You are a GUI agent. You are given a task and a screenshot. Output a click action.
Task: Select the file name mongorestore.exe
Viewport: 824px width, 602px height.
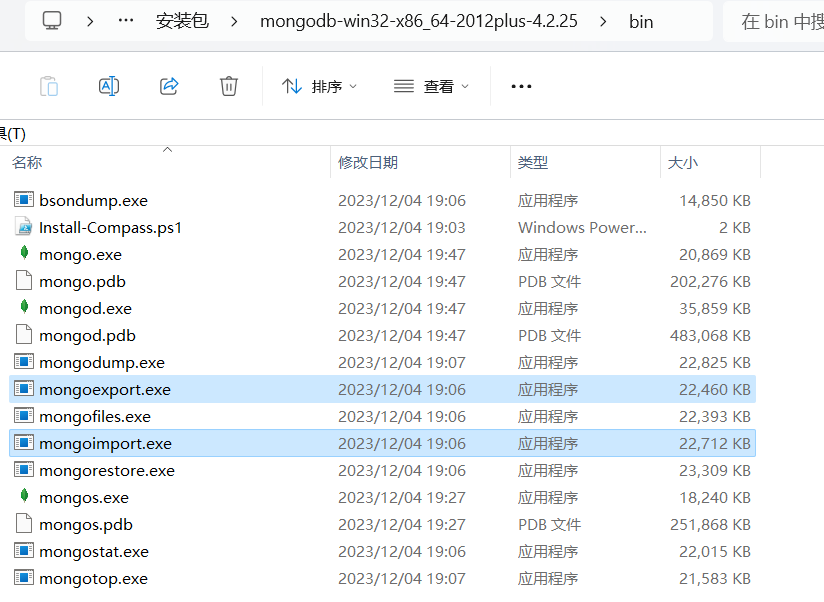107,471
